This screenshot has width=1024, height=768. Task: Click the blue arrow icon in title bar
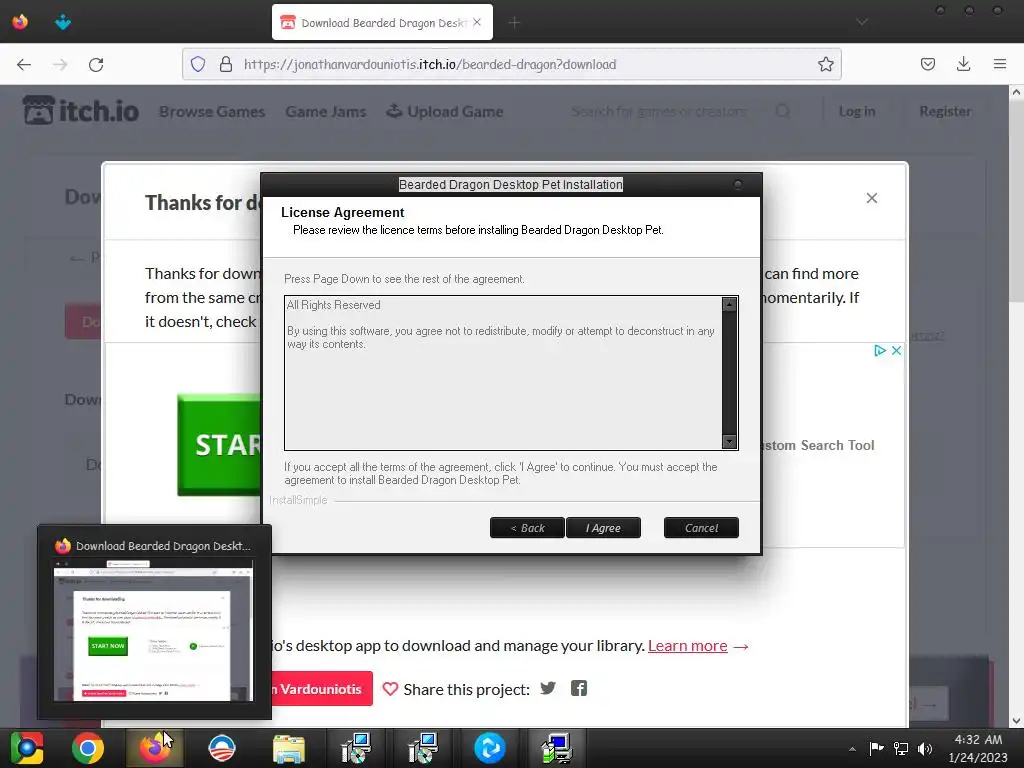[x=63, y=22]
